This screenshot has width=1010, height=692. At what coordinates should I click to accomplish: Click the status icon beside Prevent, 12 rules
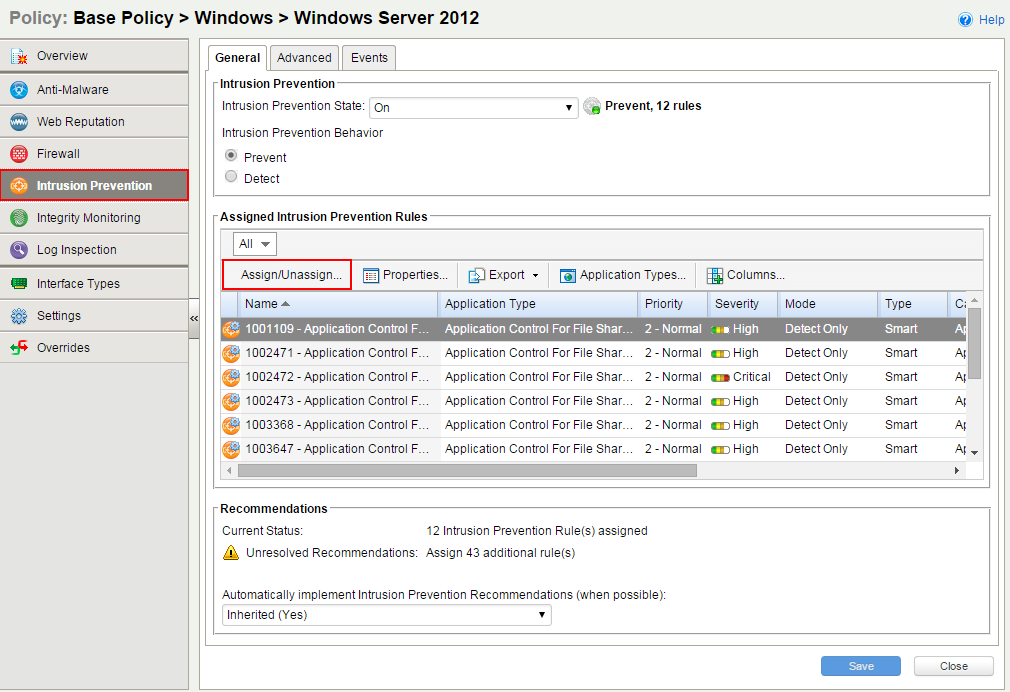(592, 106)
